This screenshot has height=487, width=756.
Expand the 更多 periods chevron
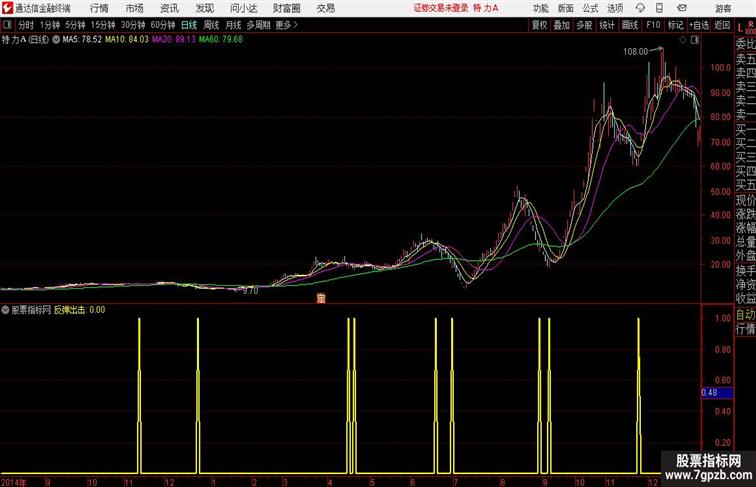point(296,25)
